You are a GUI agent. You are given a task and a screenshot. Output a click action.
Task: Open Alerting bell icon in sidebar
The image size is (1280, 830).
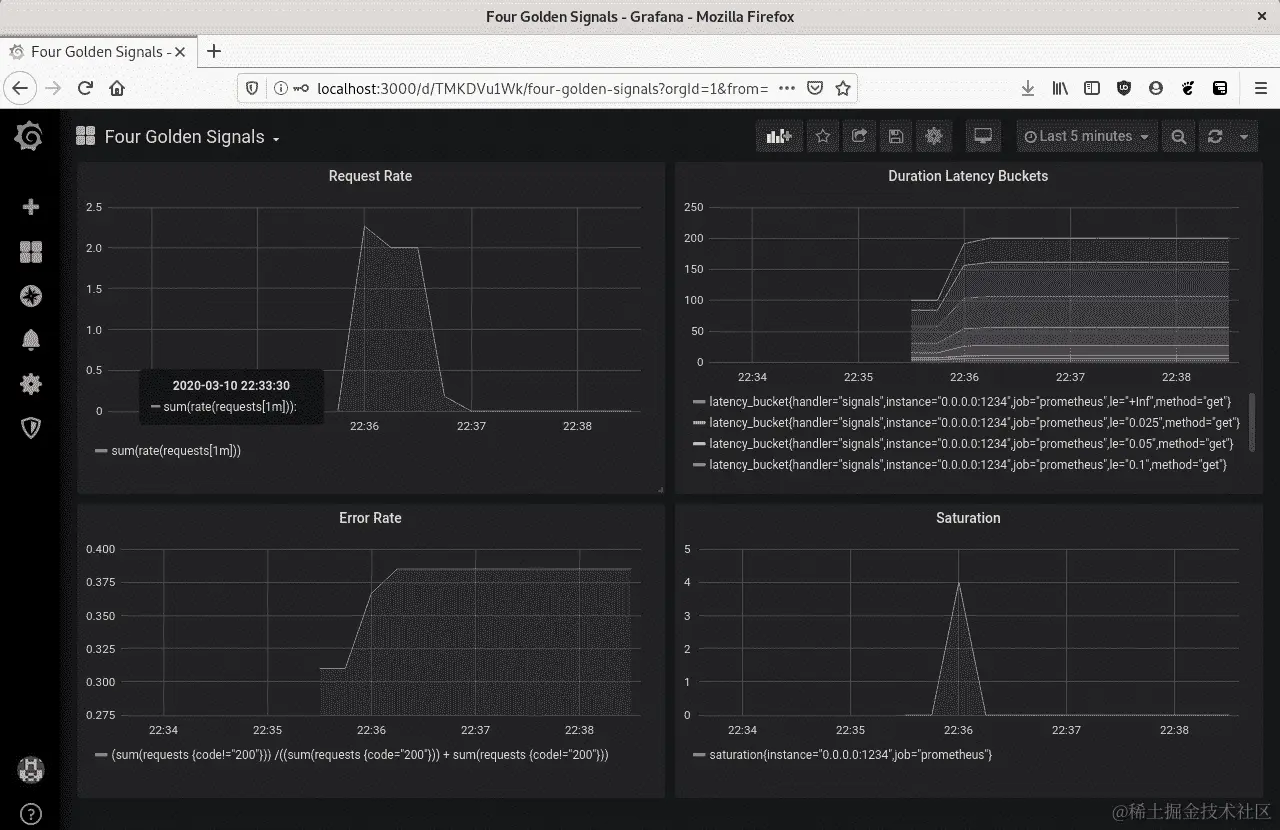[x=31, y=340]
